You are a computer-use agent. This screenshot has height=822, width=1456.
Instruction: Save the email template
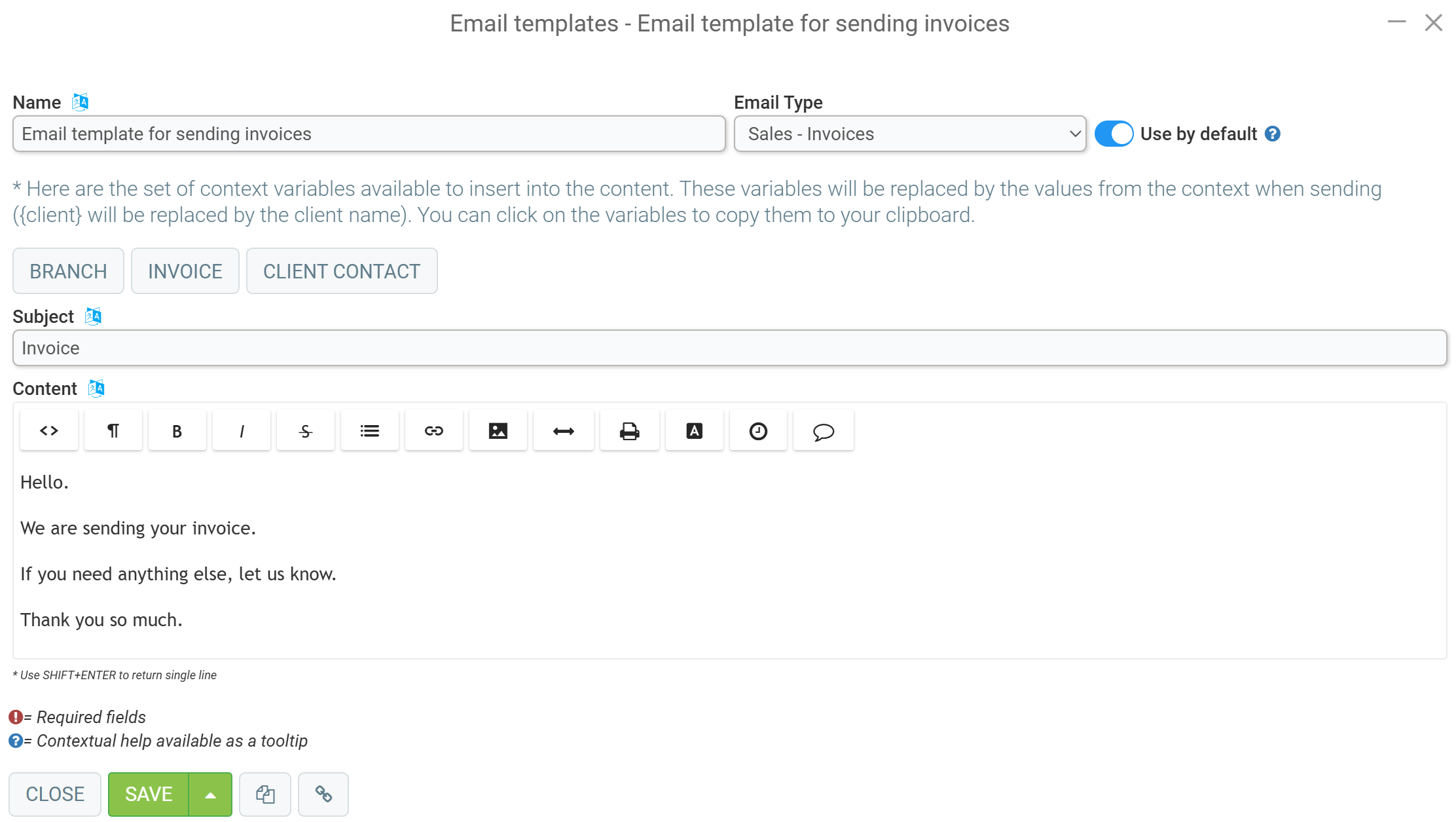149,794
